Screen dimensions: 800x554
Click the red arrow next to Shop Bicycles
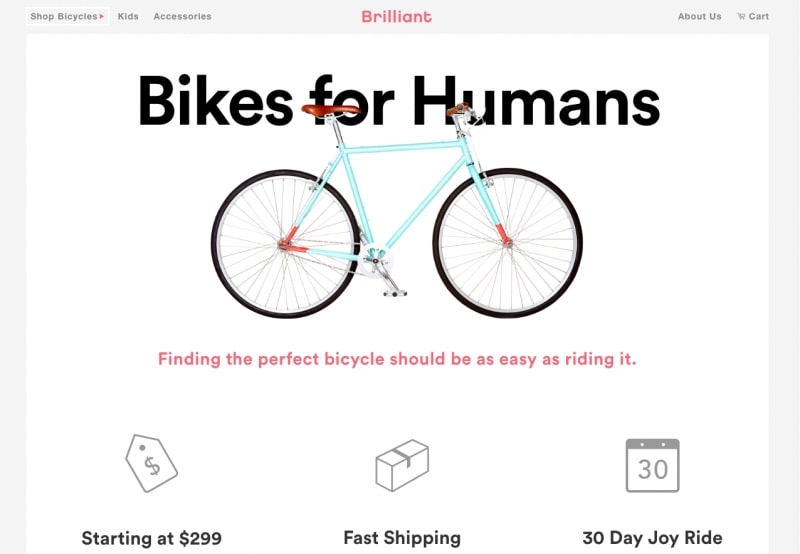click(x=102, y=17)
